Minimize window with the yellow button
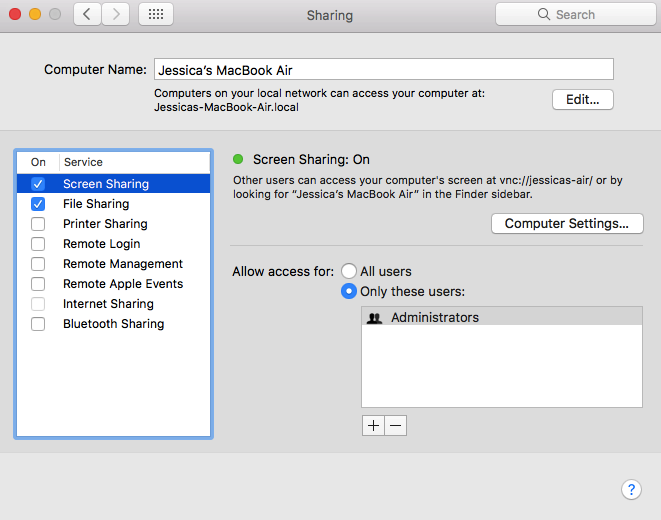 [x=35, y=14]
